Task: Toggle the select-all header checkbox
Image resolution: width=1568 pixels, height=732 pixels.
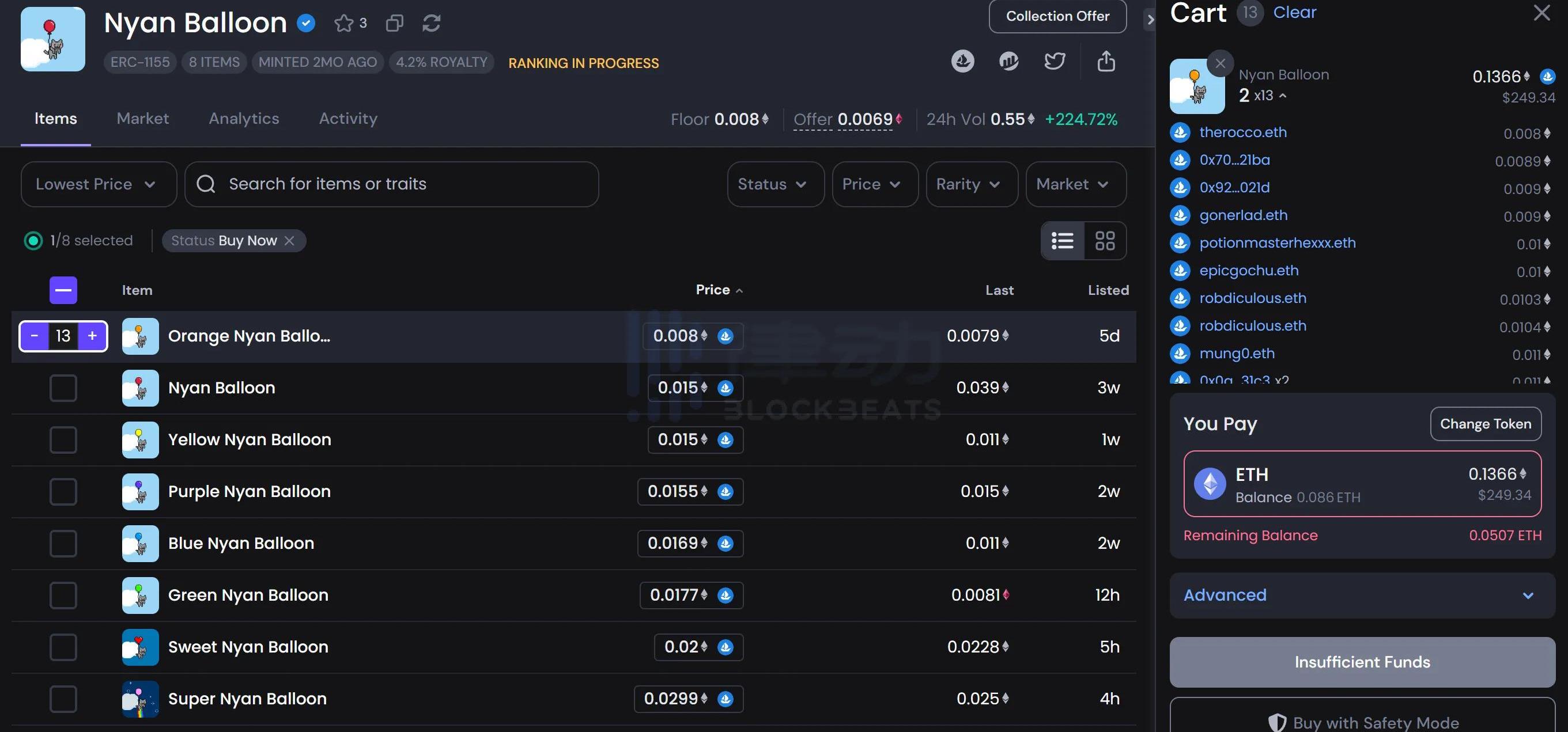Action: click(x=63, y=290)
